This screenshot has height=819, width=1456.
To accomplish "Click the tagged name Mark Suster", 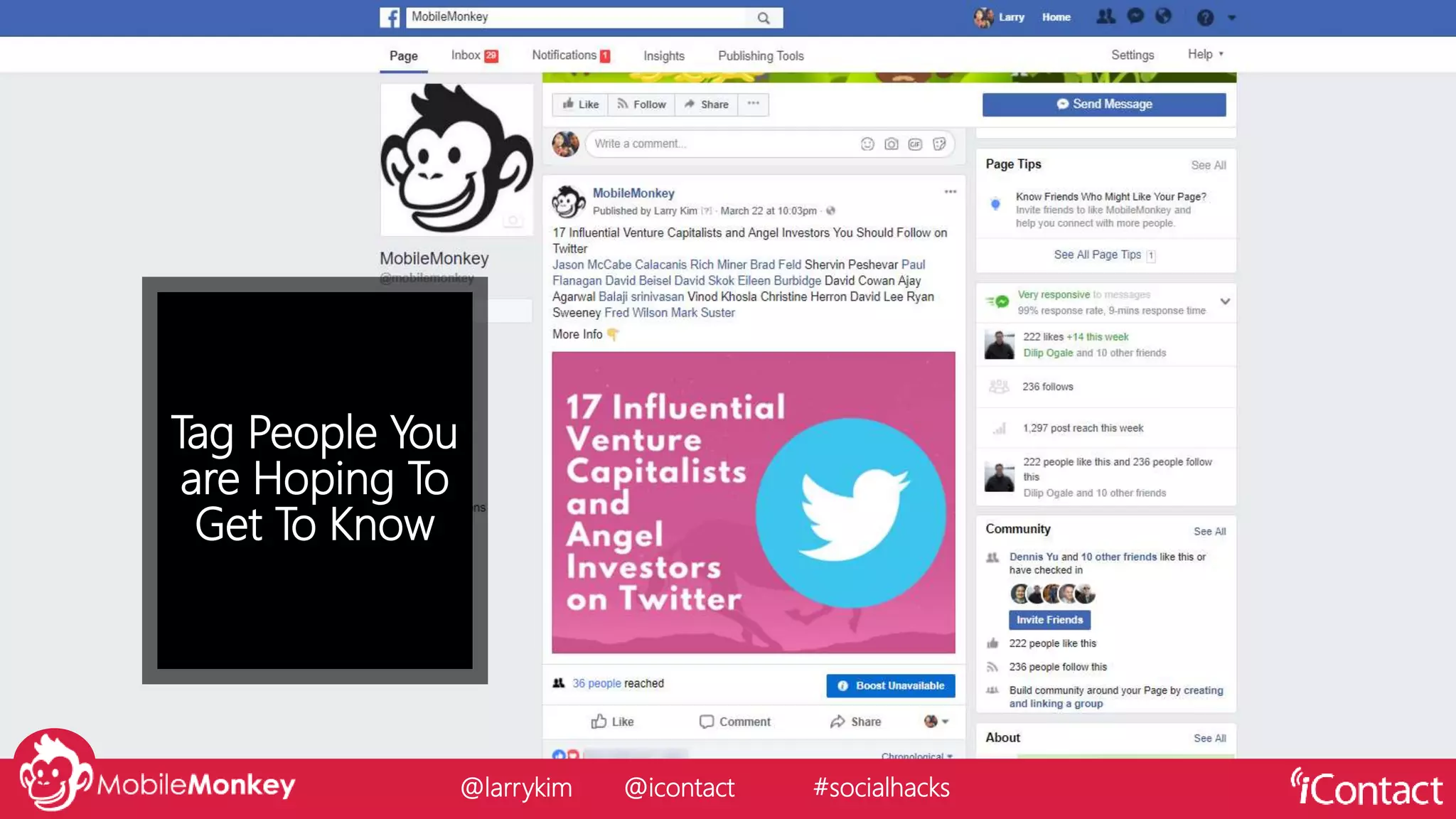I will pos(703,313).
